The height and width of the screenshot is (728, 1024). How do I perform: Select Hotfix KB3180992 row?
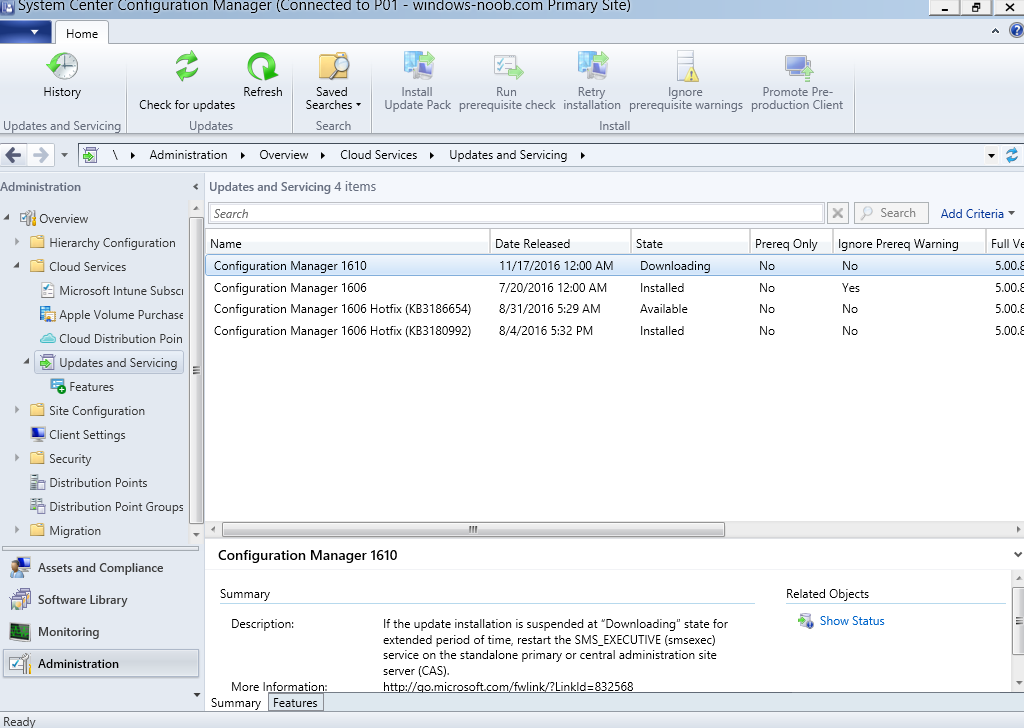click(x=615, y=330)
